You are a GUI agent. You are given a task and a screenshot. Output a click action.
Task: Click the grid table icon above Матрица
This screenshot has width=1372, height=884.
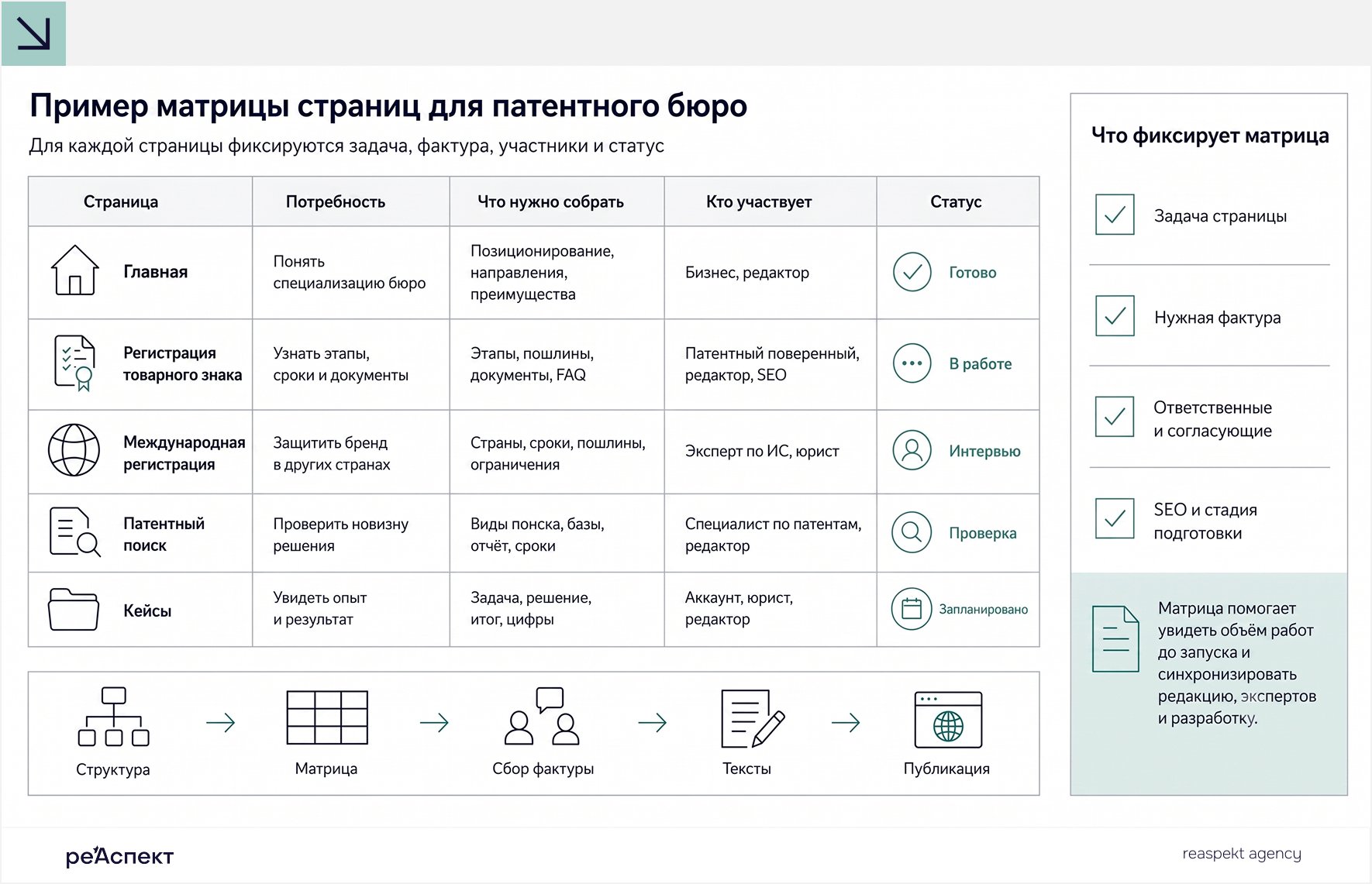327,717
